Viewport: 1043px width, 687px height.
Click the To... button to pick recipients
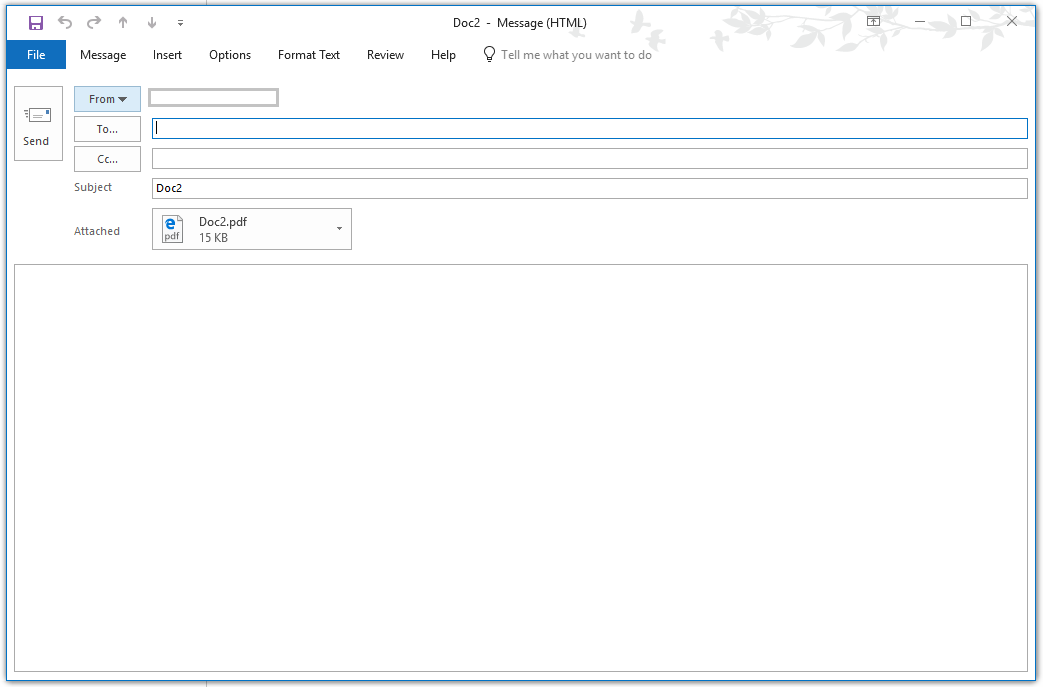107,129
